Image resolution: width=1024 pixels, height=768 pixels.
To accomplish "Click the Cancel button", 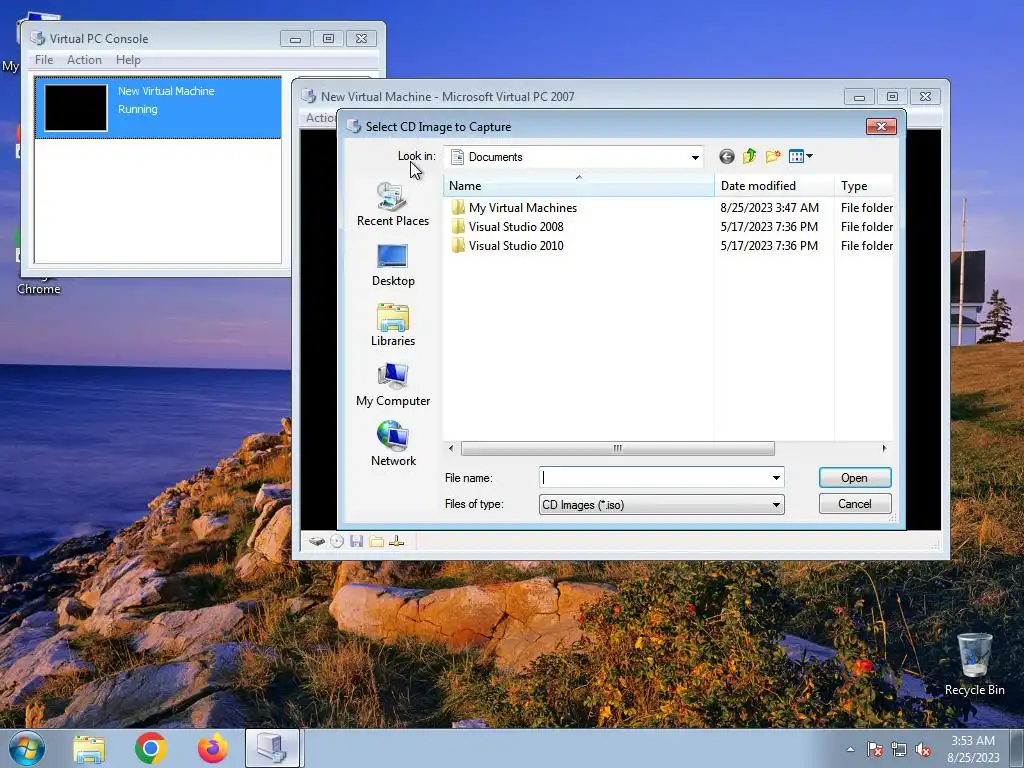I will coord(855,504).
